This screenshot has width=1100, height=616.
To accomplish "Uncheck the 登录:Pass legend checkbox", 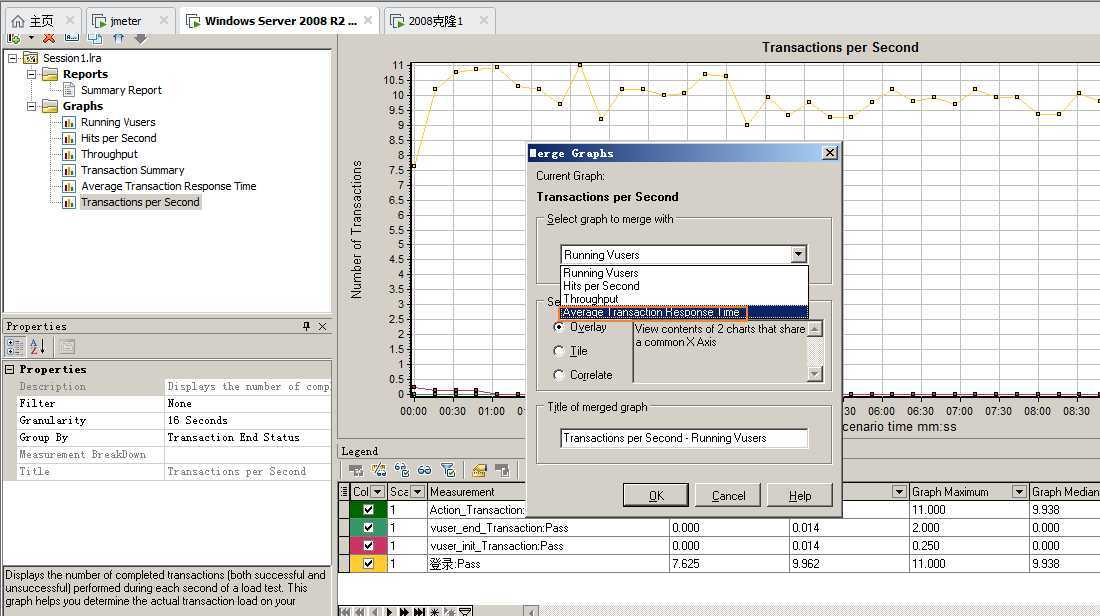I will pyautogui.click(x=368, y=563).
